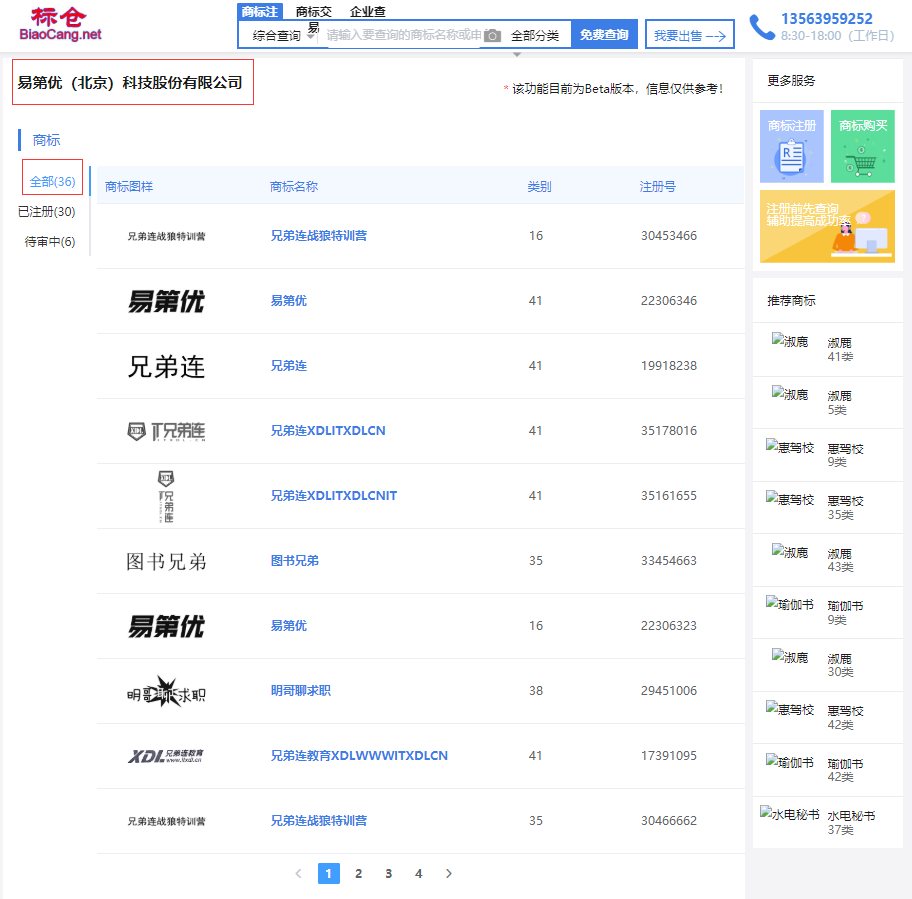Open recommended trademark 淑鹿 5类
Screen dimensions: 912x899
[x=828, y=402]
